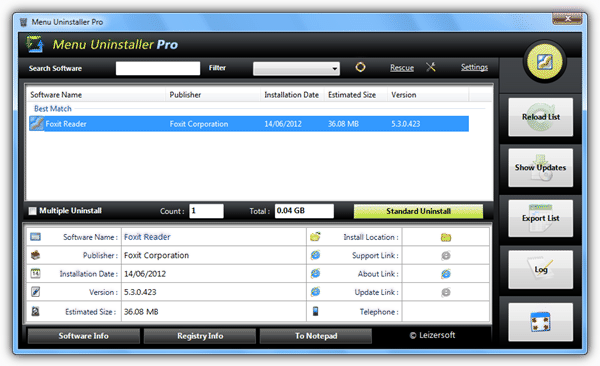
Task: Click the To Notepad button
Action: [x=316, y=336]
